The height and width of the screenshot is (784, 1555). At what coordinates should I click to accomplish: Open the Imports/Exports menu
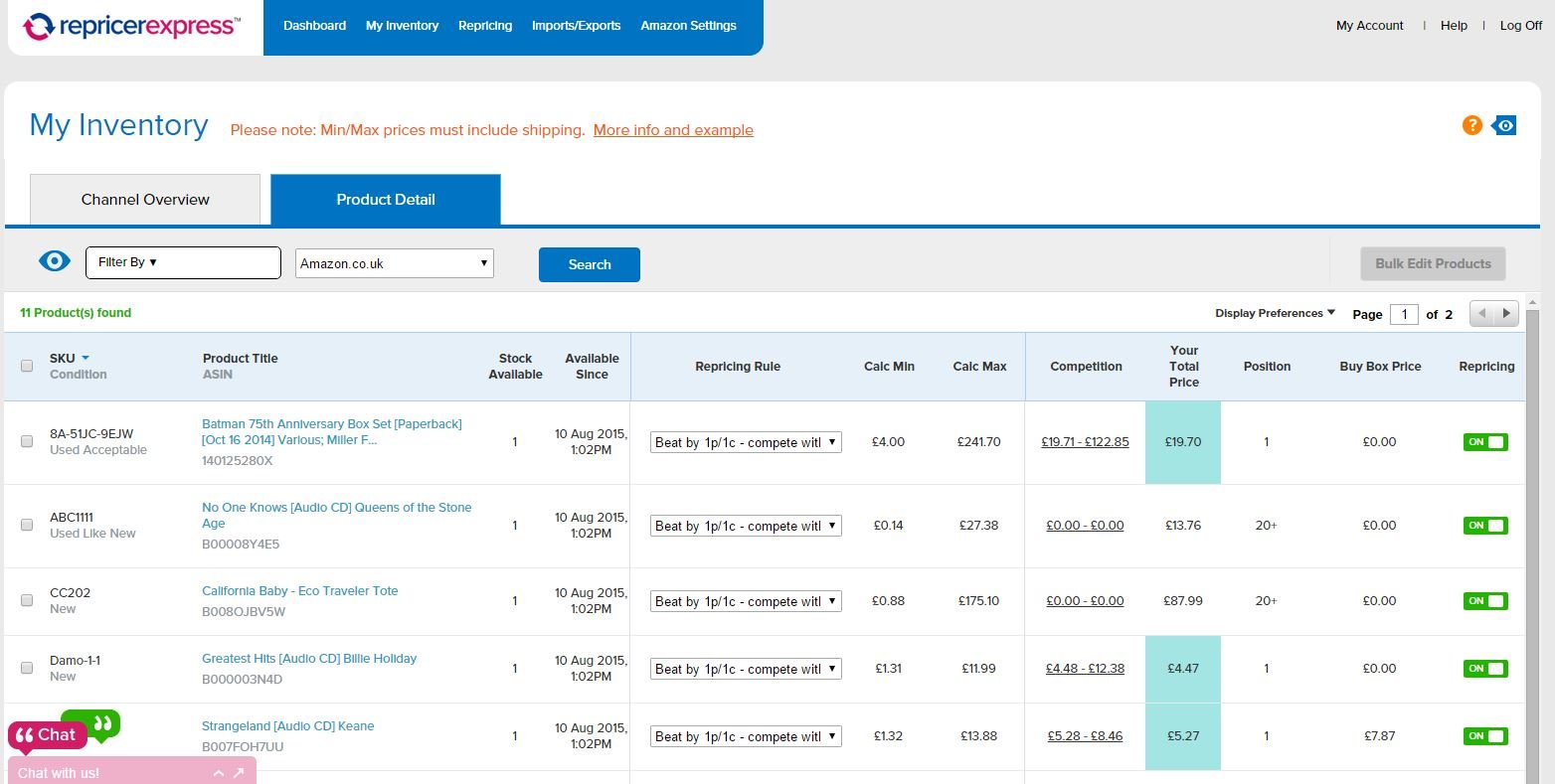(577, 26)
